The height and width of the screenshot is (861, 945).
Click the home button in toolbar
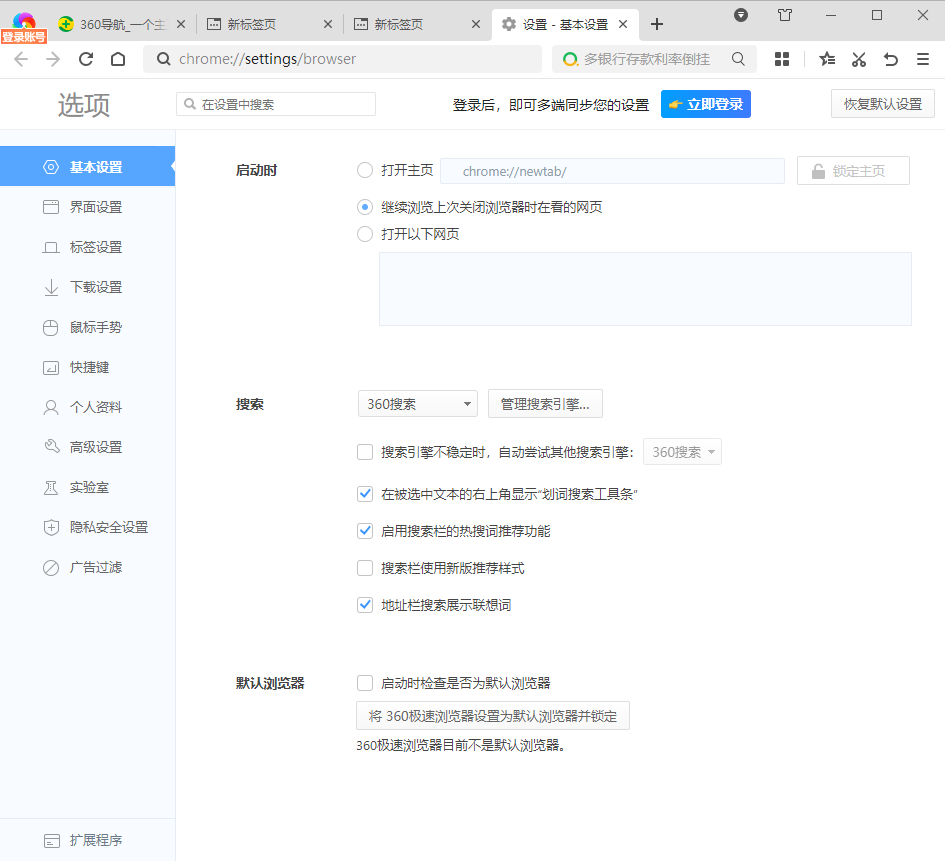(x=117, y=60)
